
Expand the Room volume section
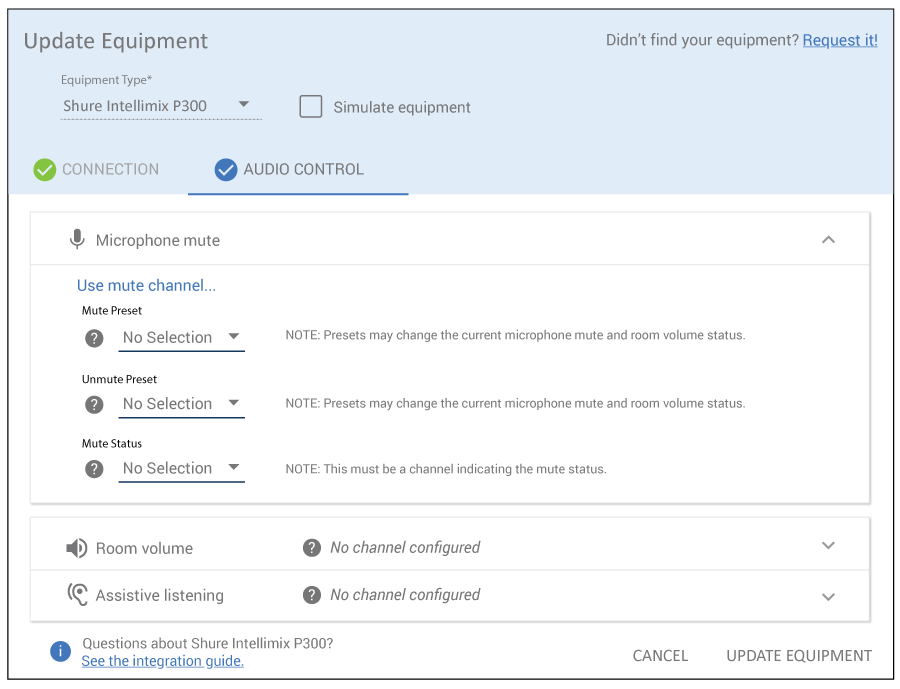[x=828, y=546]
